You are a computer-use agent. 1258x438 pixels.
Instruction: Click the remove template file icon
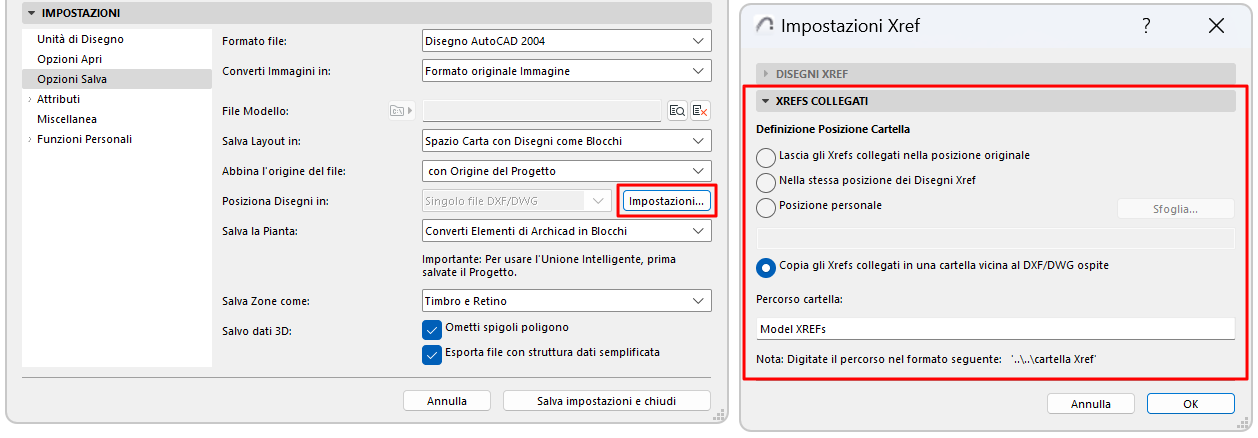[701, 111]
